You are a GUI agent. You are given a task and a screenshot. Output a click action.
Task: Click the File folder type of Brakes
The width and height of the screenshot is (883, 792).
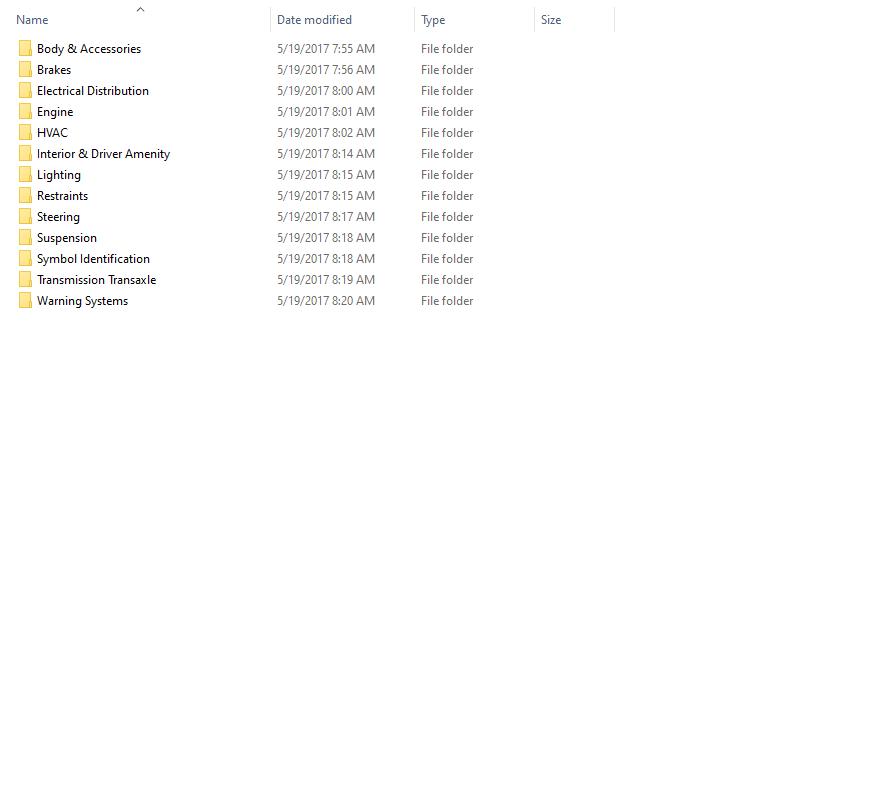click(x=447, y=69)
